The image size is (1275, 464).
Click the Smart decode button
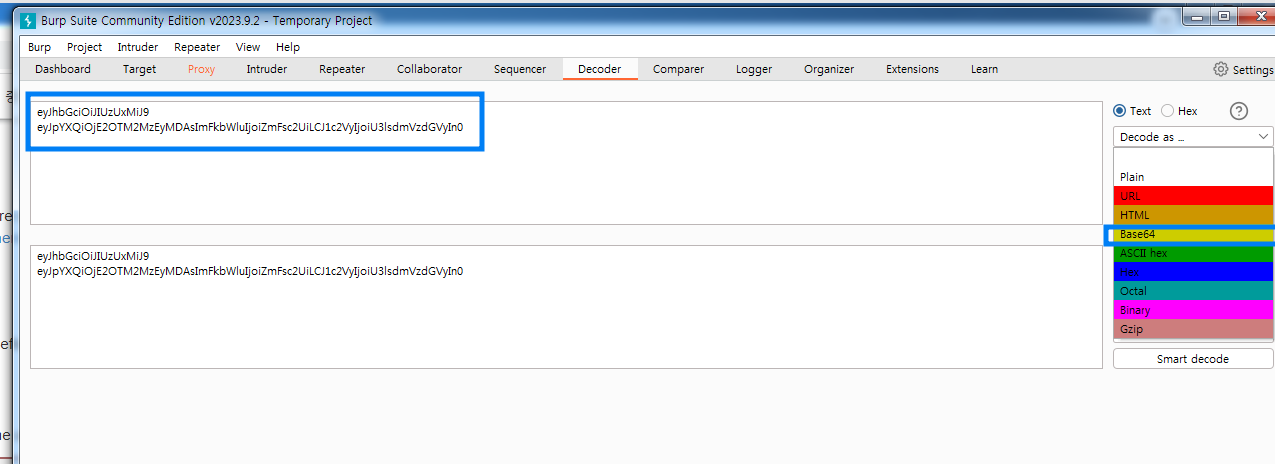point(1193,359)
